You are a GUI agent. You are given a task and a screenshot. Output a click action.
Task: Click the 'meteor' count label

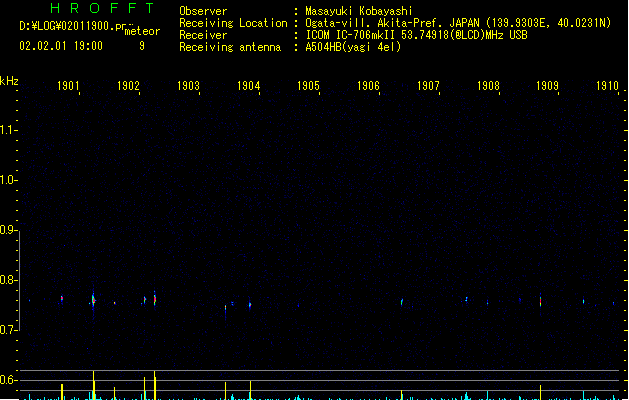coord(142,31)
